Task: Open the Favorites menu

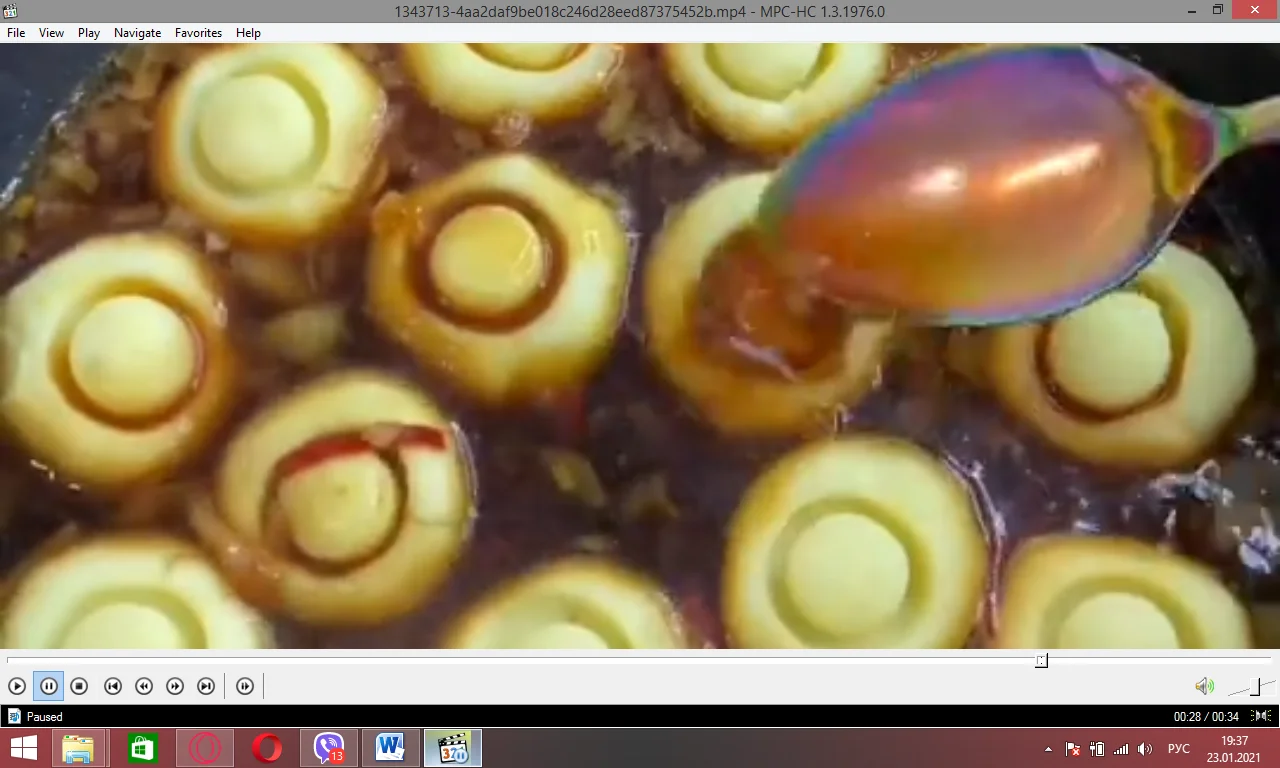Action: 198,33
